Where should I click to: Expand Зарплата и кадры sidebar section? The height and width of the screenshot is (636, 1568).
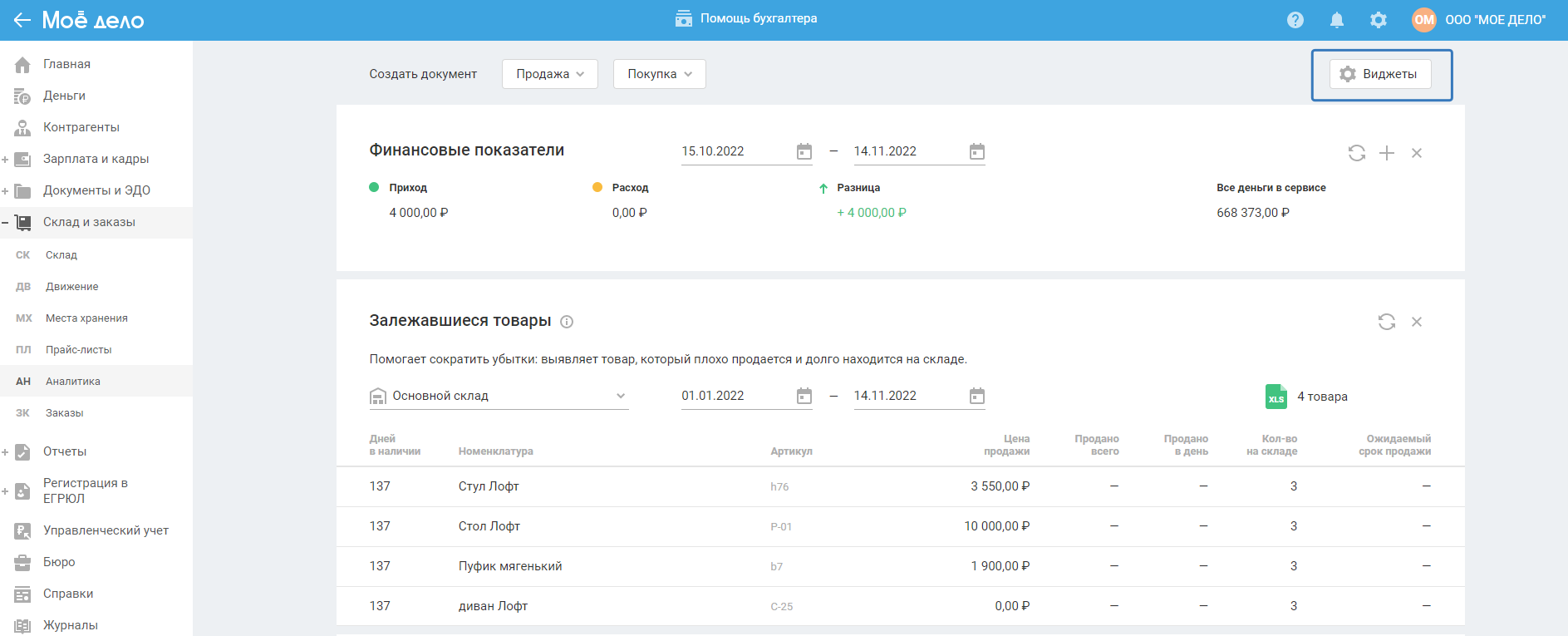[x=6, y=159]
